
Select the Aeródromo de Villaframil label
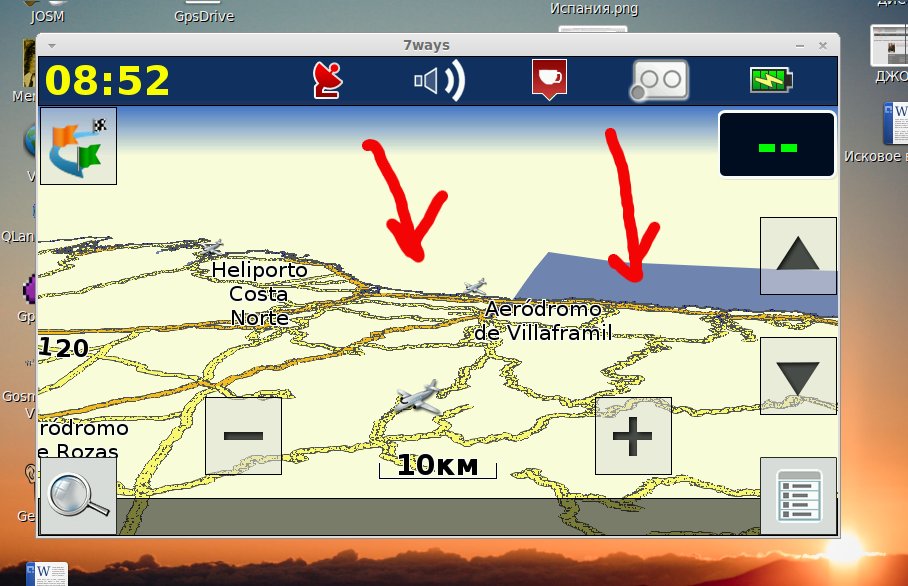543,321
